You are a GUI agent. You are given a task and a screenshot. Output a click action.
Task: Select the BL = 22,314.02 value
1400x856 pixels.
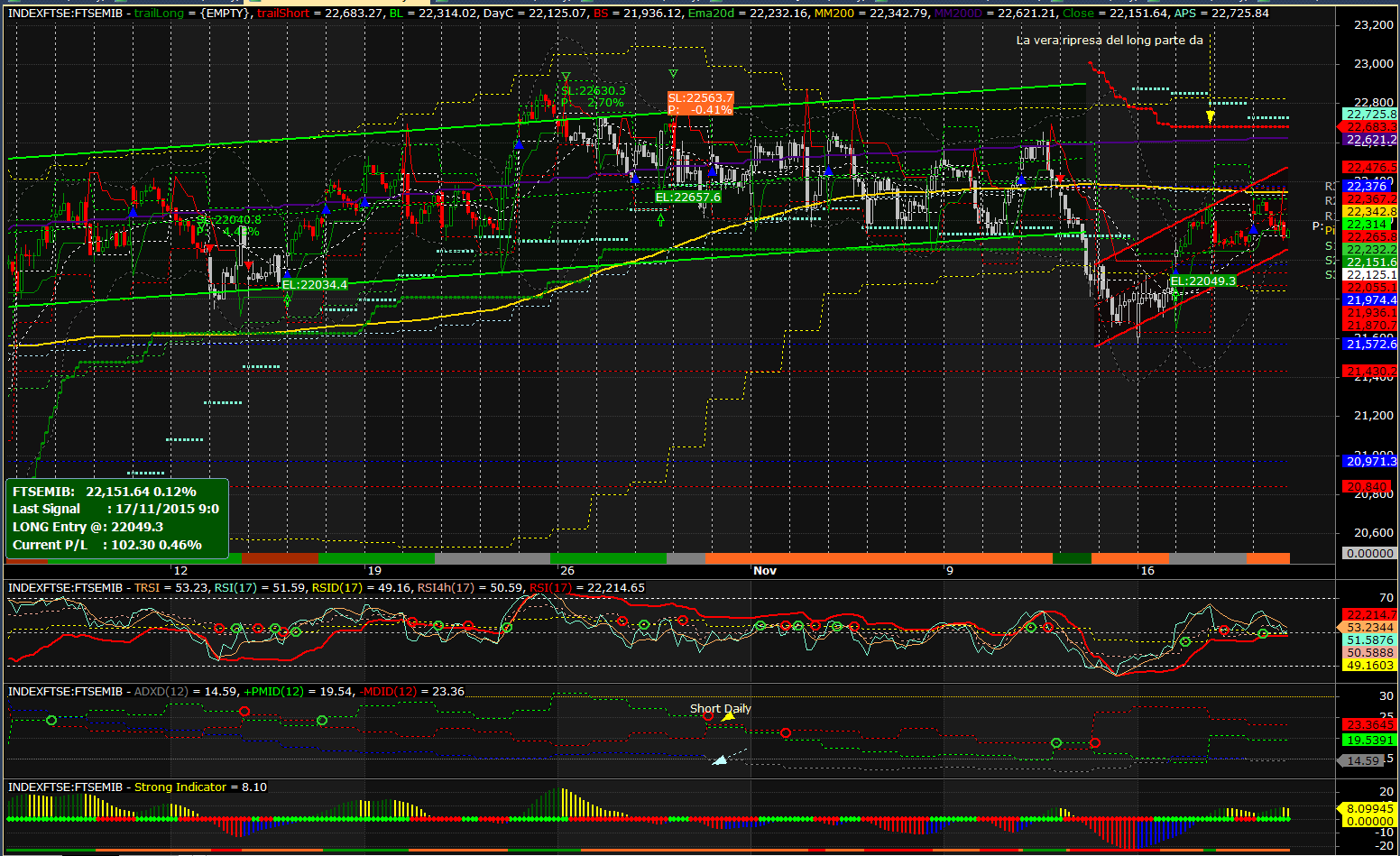(x=432, y=14)
